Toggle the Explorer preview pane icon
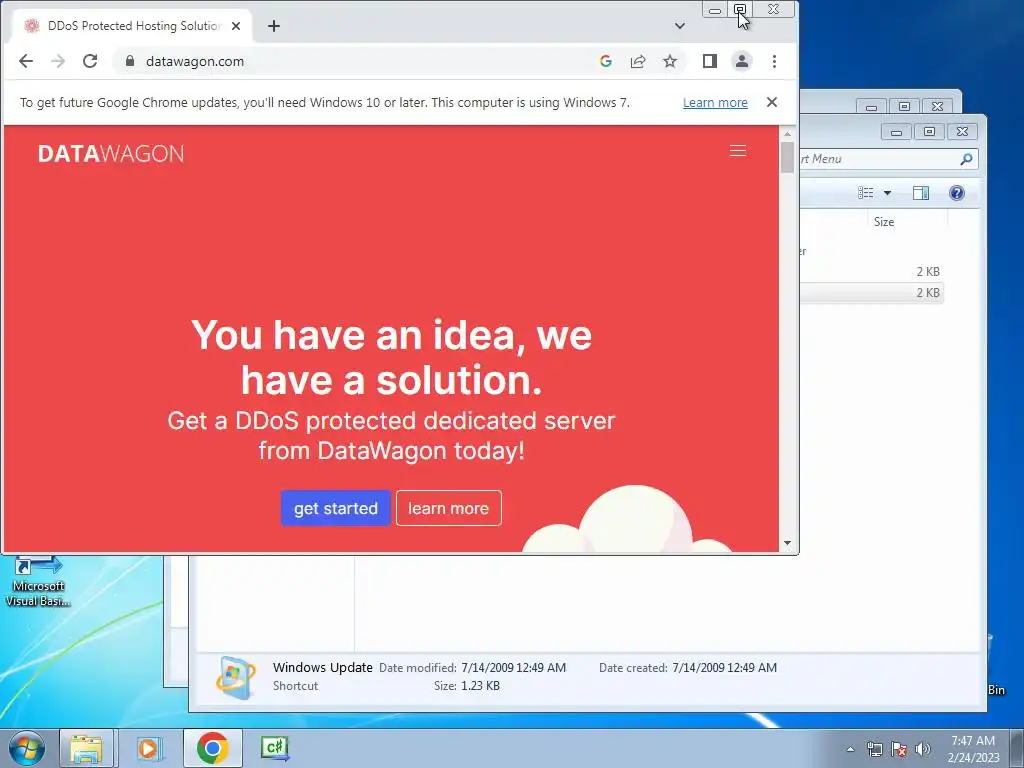 pyautogui.click(x=921, y=193)
